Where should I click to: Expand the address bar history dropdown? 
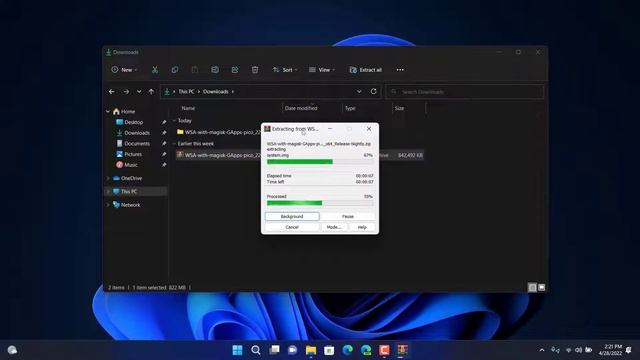pyautogui.click(x=359, y=91)
